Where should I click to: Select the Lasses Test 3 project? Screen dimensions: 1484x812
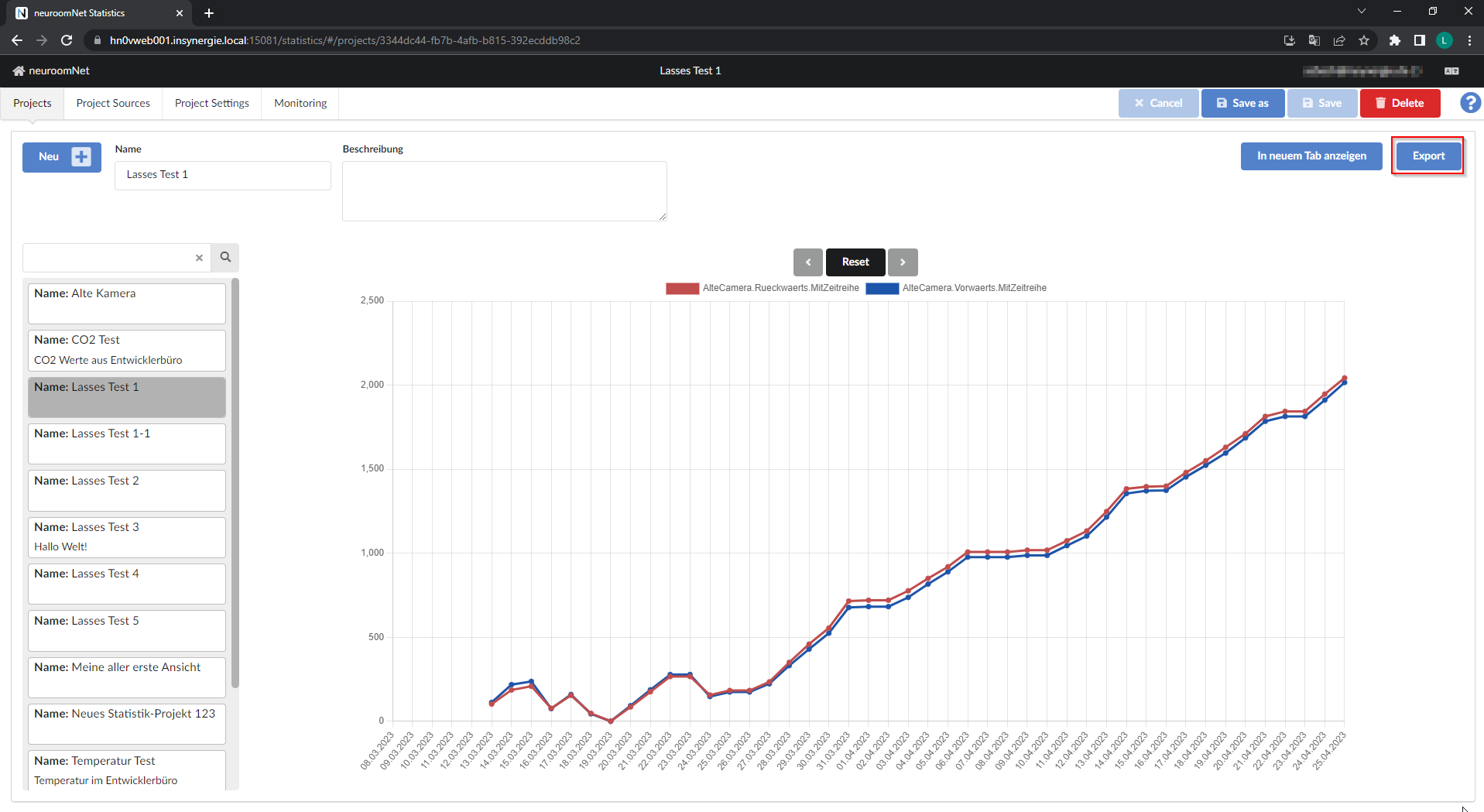coord(126,536)
